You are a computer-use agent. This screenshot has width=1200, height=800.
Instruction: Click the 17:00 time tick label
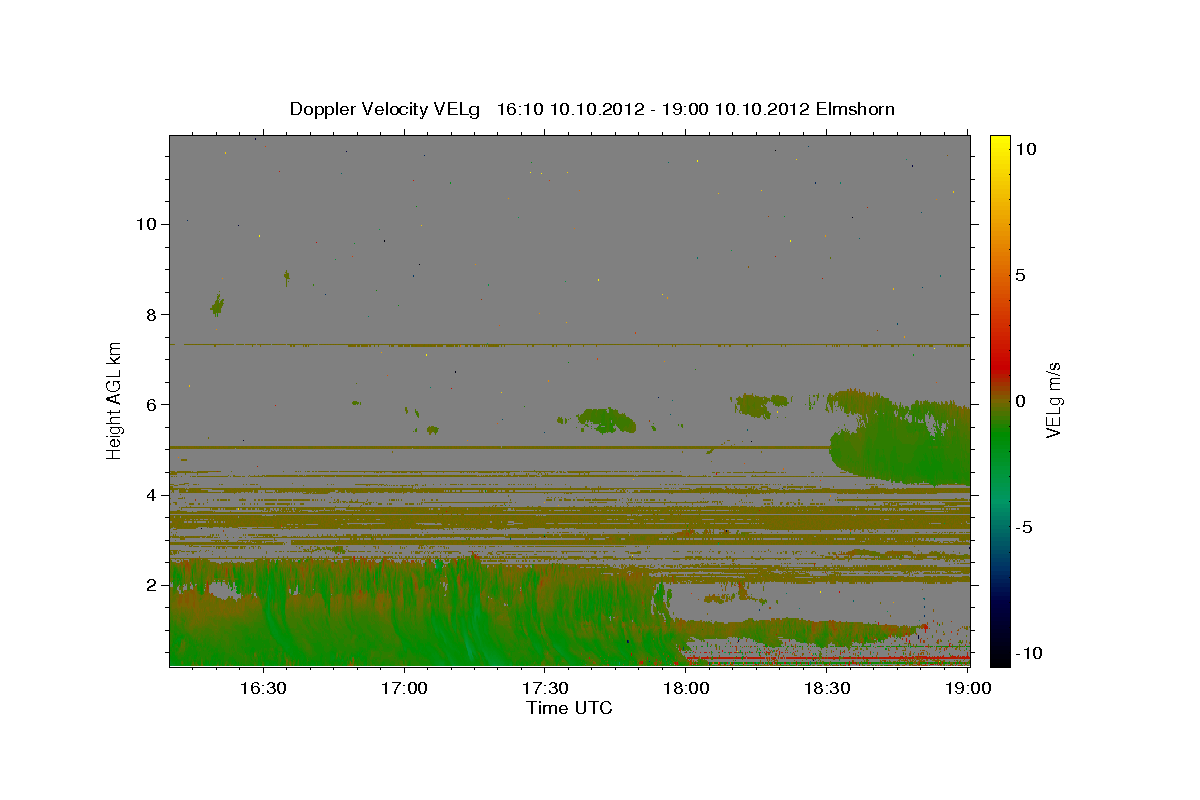click(x=404, y=688)
